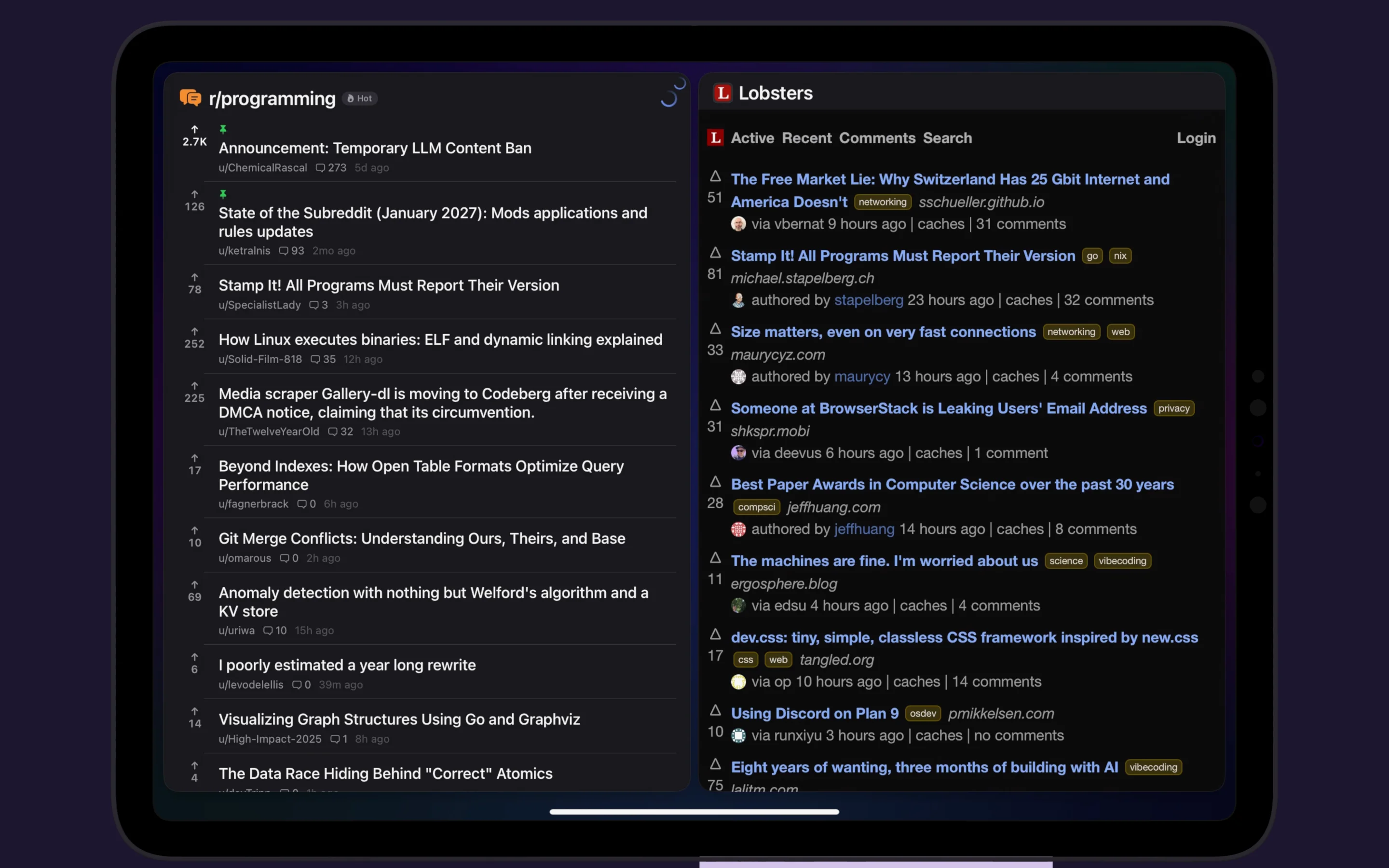
Task: Upvote The machines are fine story
Action: (715, 558)
